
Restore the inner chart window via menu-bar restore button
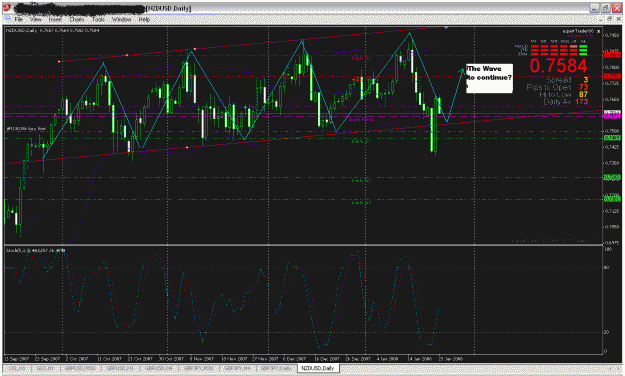coord(609,19)
